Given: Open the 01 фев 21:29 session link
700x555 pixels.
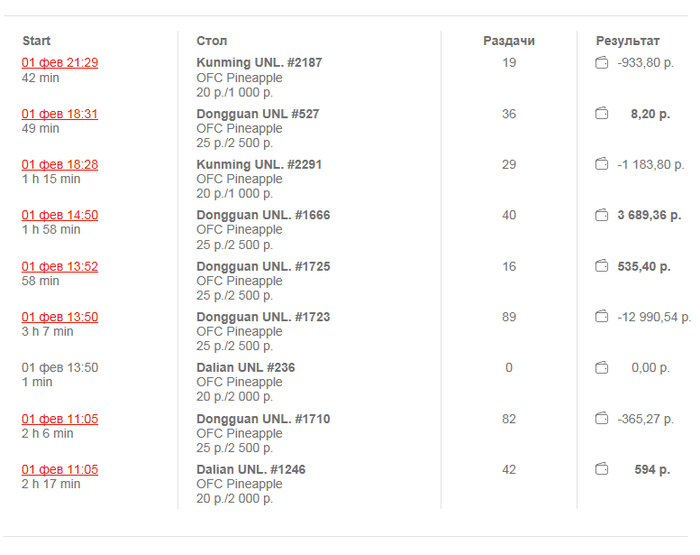Looking at the screenshot, I should pos(60,63).
